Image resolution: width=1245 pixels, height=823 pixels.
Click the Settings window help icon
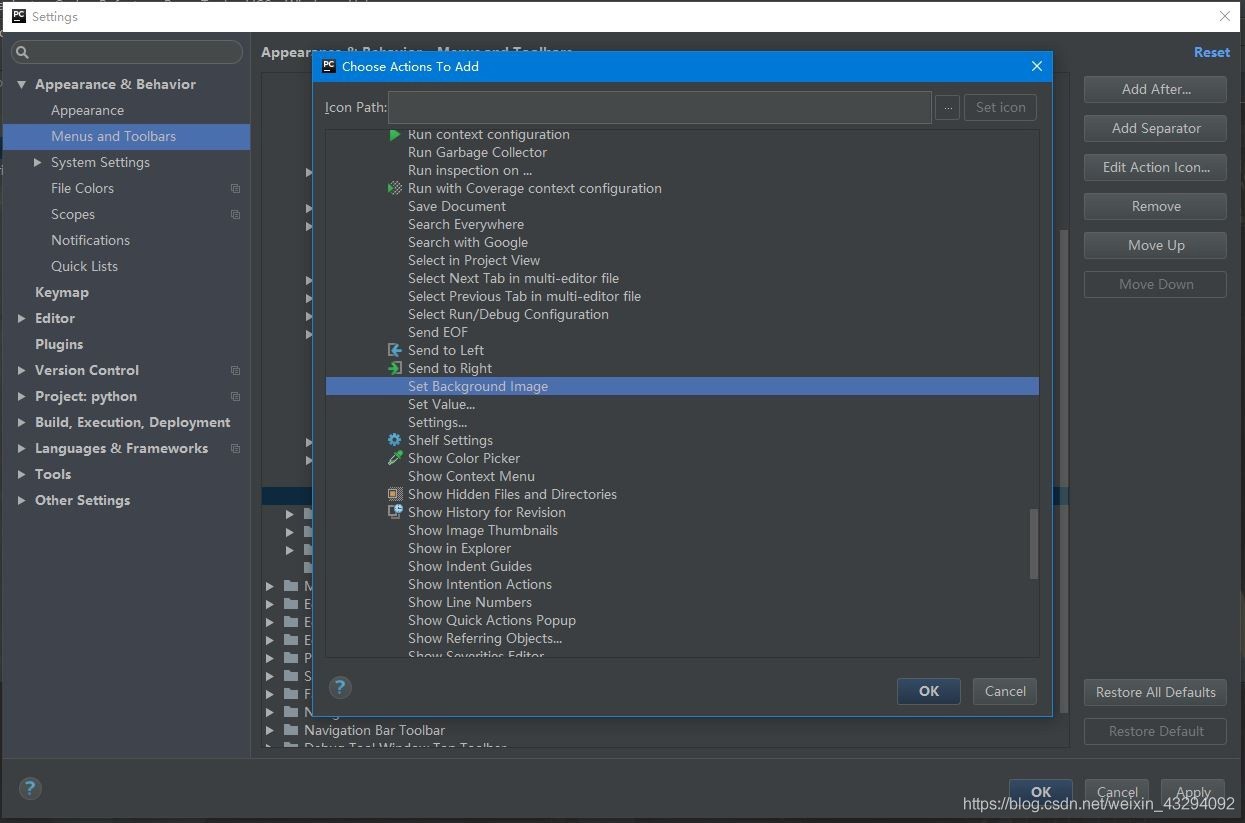pos(30,788)
